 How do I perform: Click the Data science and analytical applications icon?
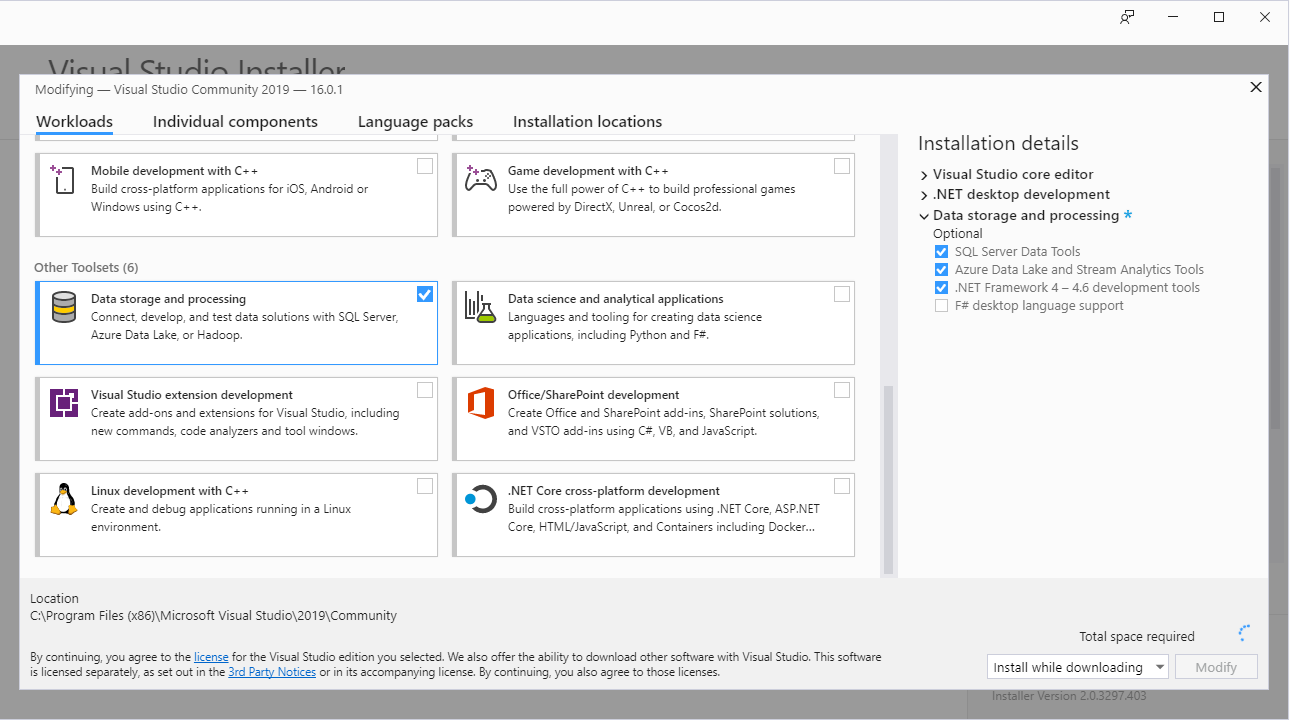coord(481,309)
